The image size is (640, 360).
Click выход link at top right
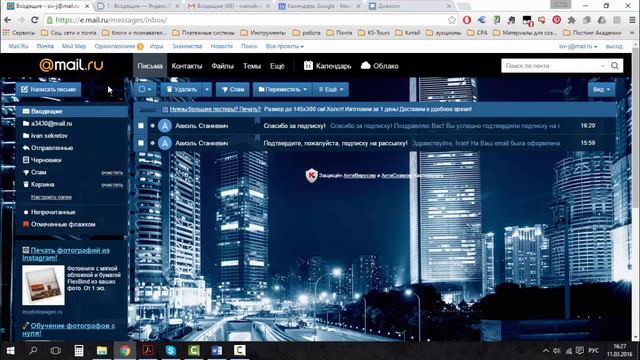(x=614, y=46)
